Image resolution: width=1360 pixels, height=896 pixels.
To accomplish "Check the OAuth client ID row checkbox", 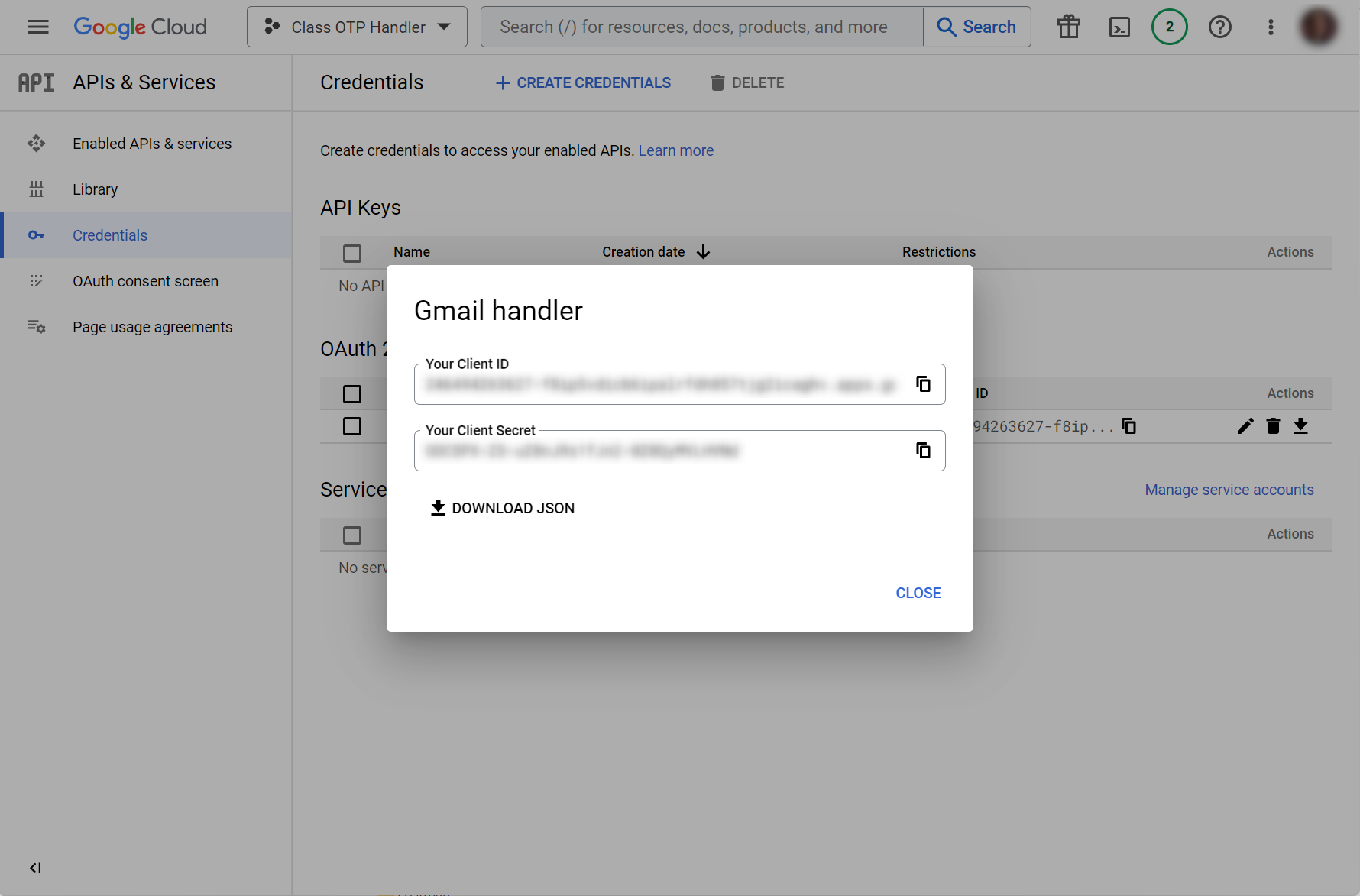I will (352, 426).
